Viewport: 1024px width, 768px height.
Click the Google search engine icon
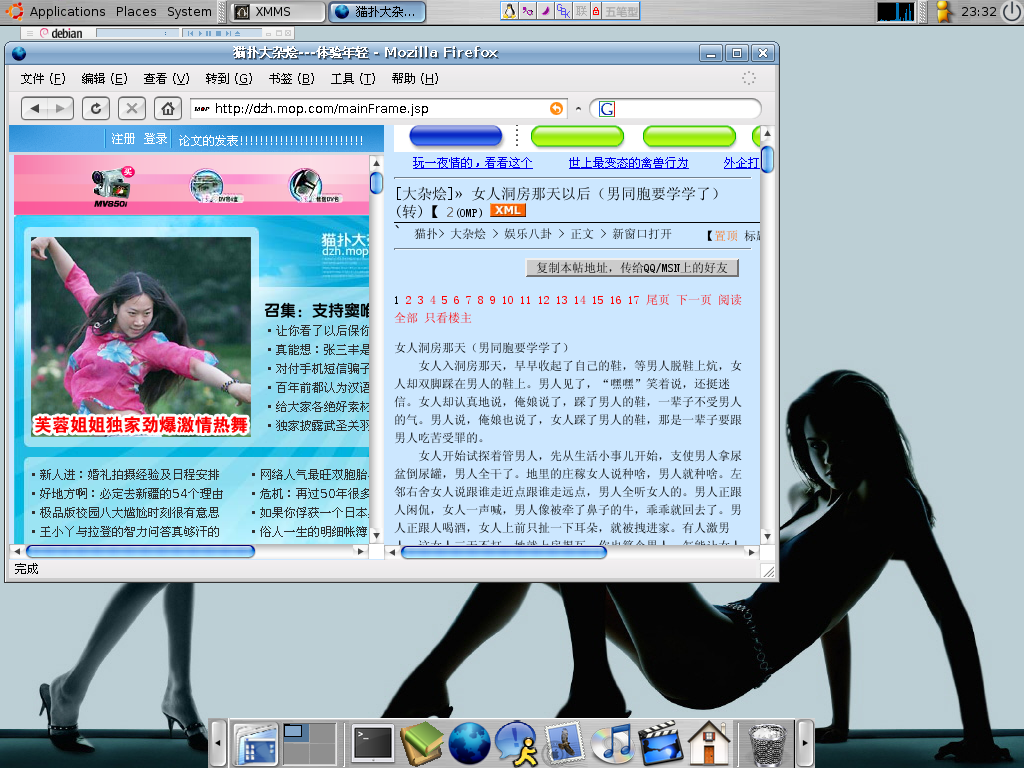[x=607, y=108]
